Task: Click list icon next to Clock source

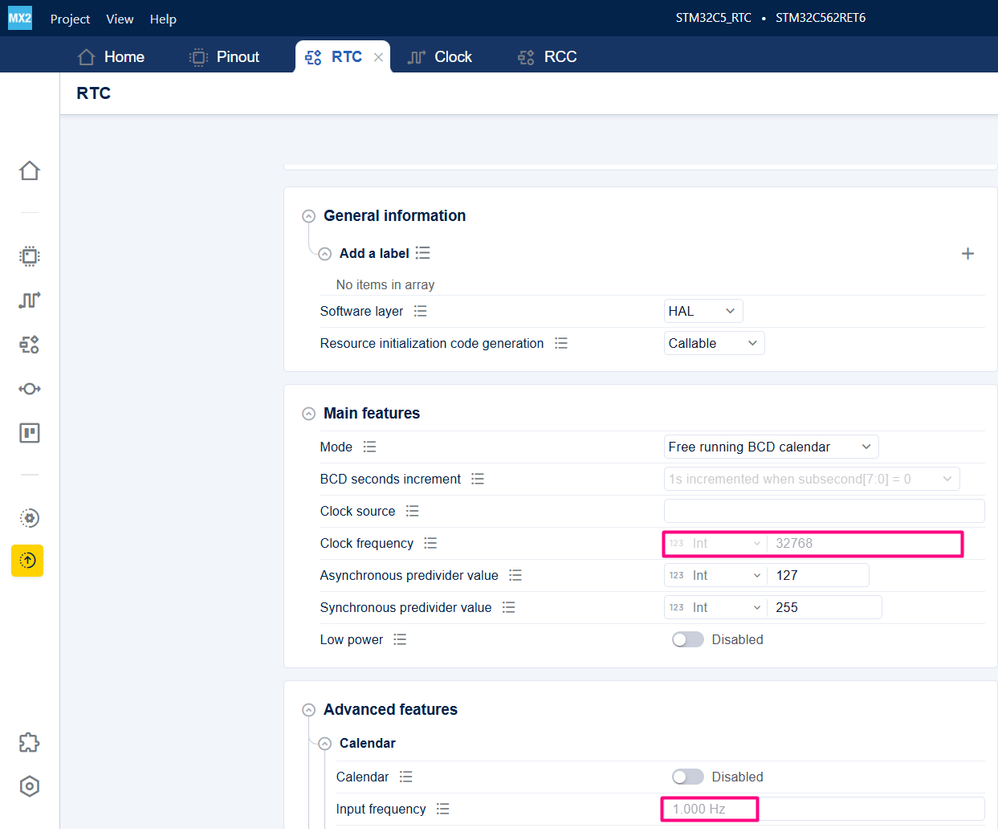Action: click(x=412, y=511)
